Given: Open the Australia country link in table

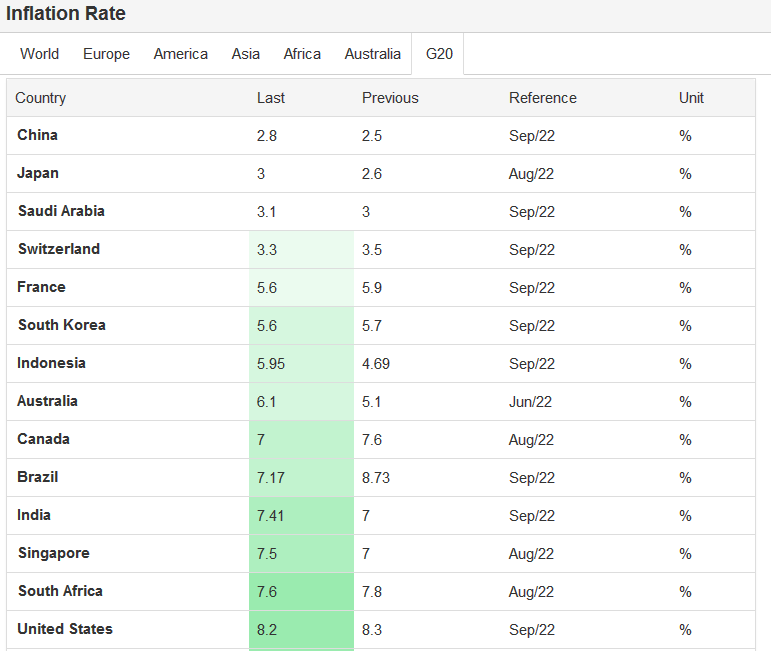Looking at the screenshot, I should (47, 401).
